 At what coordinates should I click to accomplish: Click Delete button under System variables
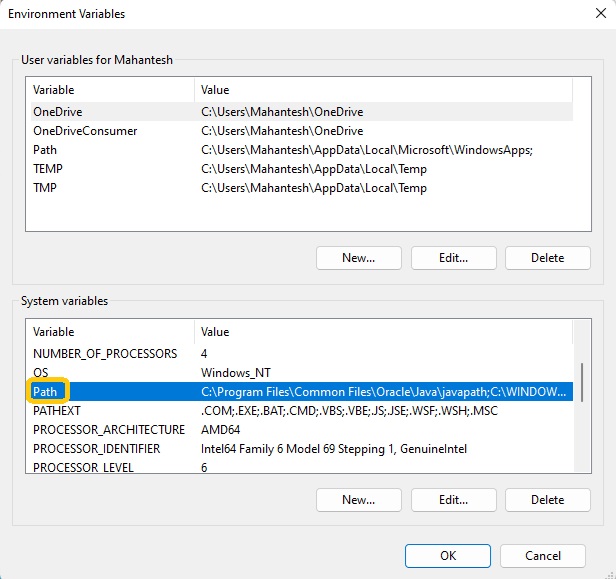pos(548,500)
